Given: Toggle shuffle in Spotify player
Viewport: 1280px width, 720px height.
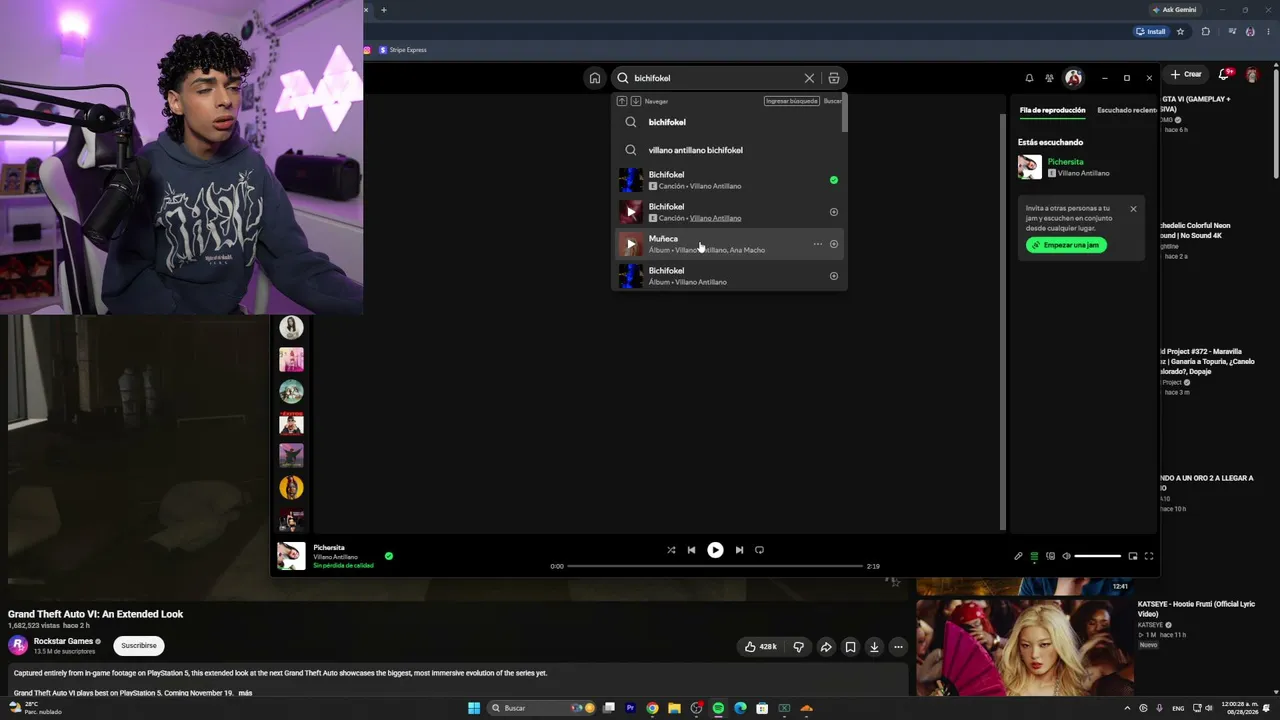Looking at the screenshot, I should click(671, 550).
